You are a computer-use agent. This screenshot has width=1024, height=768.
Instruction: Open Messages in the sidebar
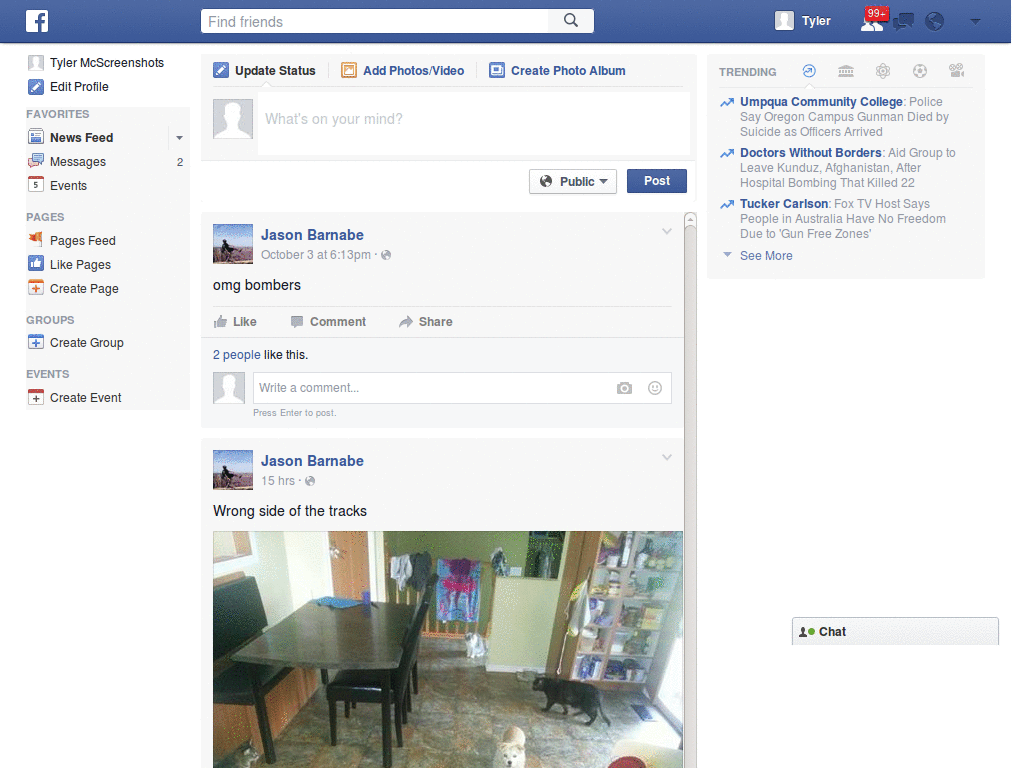pos(77,161)
